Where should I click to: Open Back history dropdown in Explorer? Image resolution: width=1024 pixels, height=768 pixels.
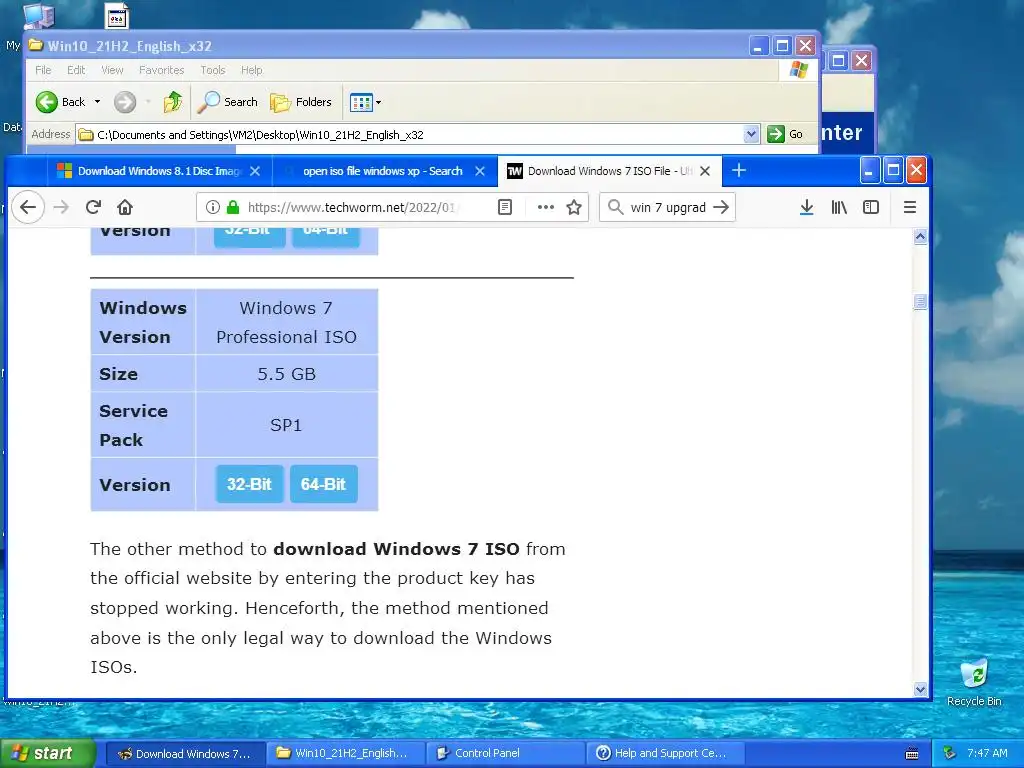pyautogui.click(x=97, y=102)
